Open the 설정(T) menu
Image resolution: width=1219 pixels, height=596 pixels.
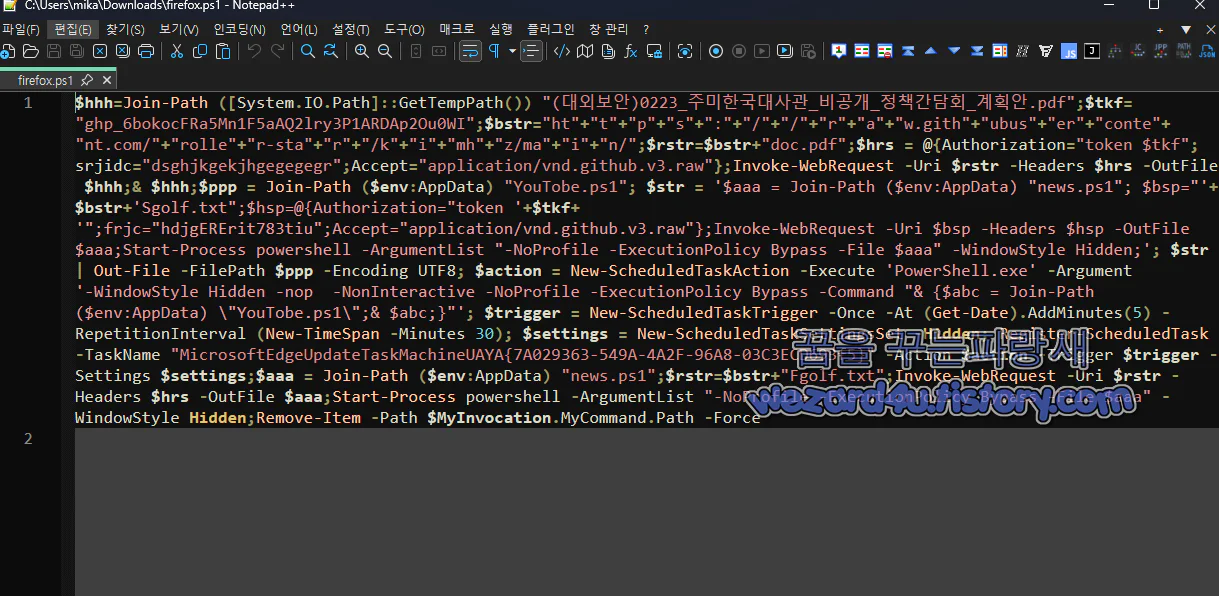[351, 29]
